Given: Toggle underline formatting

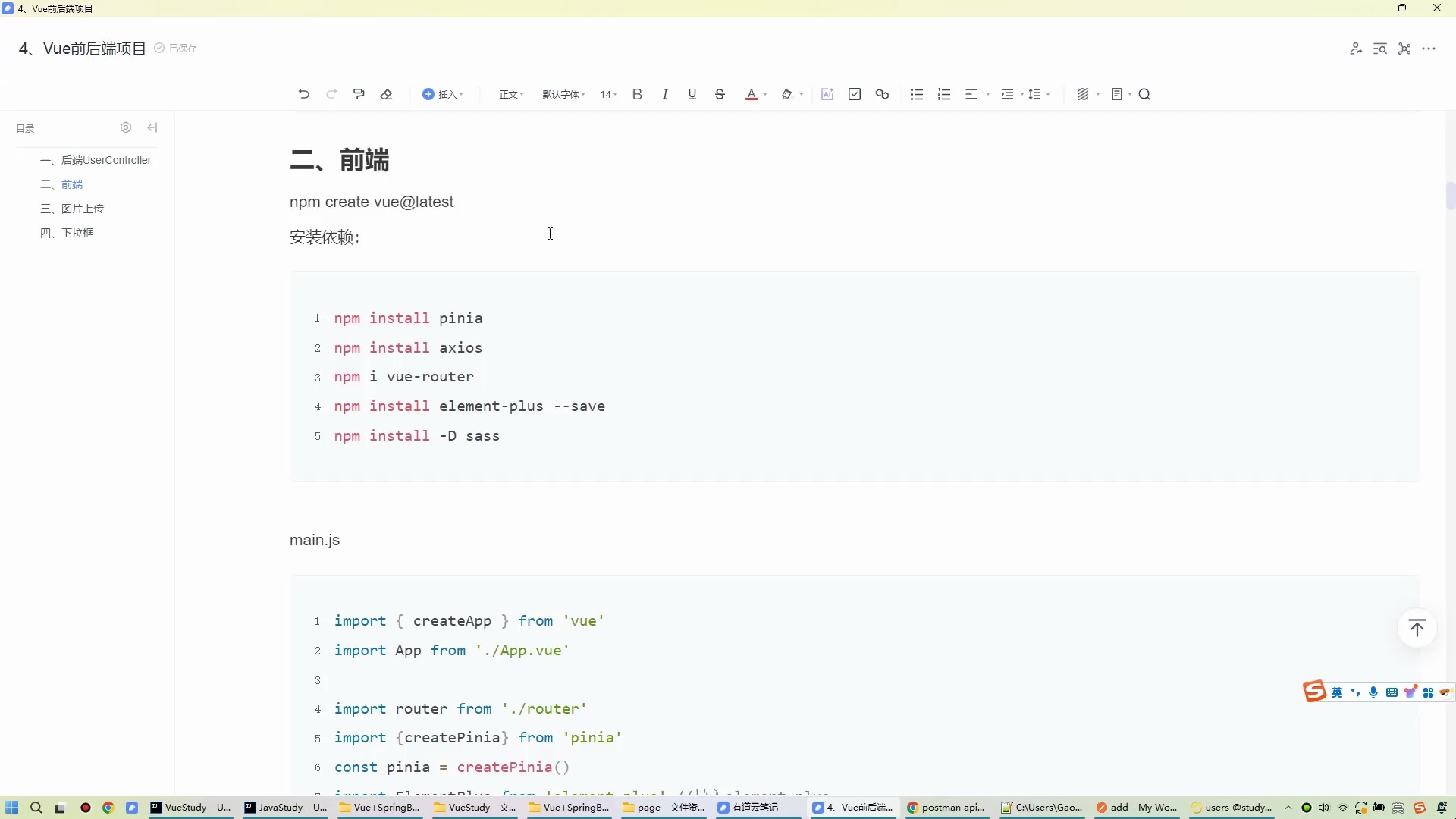Looking at the screenshot, I should 692,93.
